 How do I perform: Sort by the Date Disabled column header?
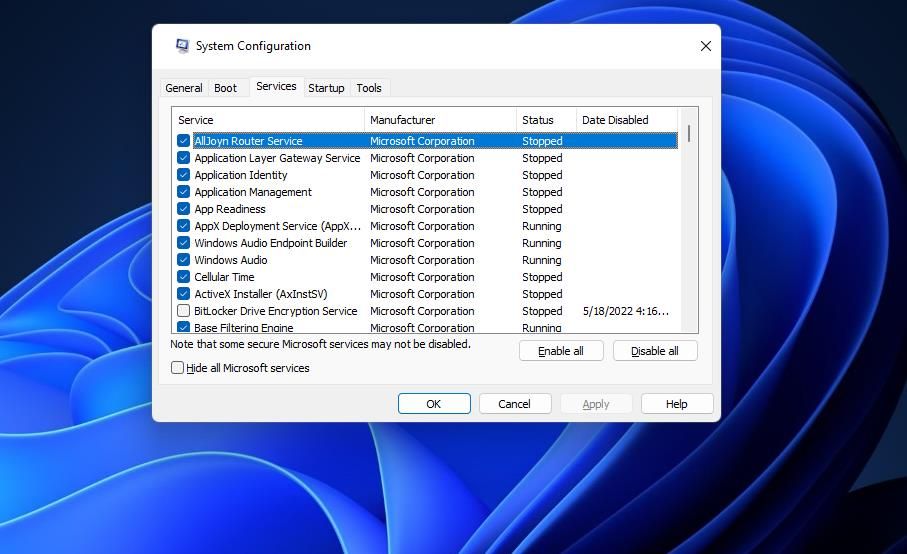point(627,120)
